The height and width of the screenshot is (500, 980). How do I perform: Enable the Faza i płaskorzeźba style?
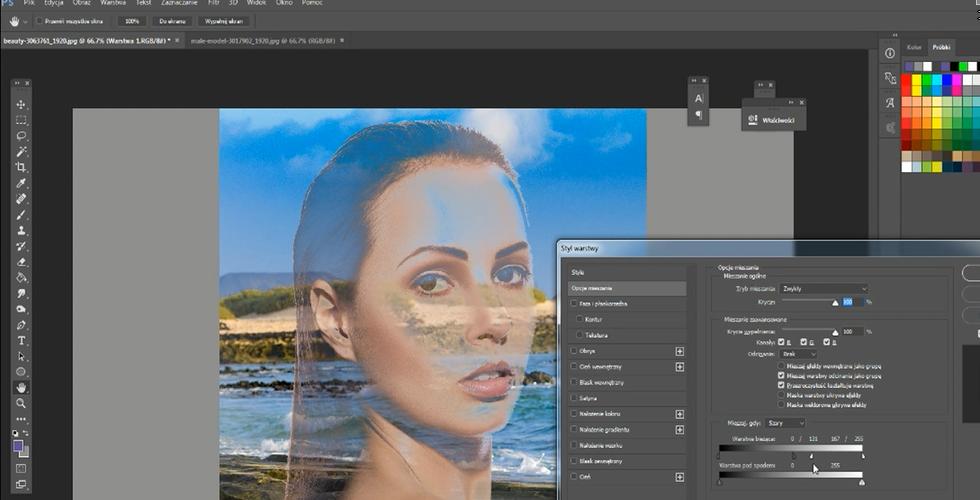click(574, 304)
